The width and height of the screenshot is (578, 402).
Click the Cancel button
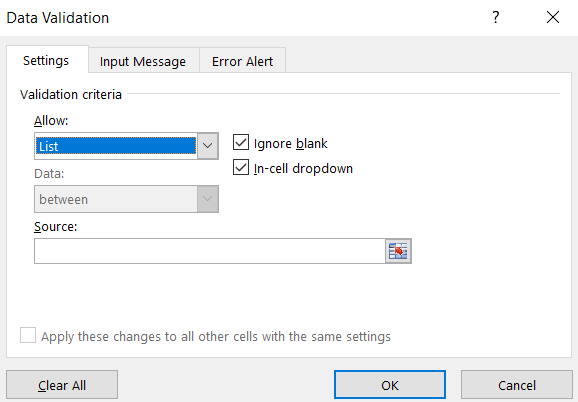tap(517, 385)
